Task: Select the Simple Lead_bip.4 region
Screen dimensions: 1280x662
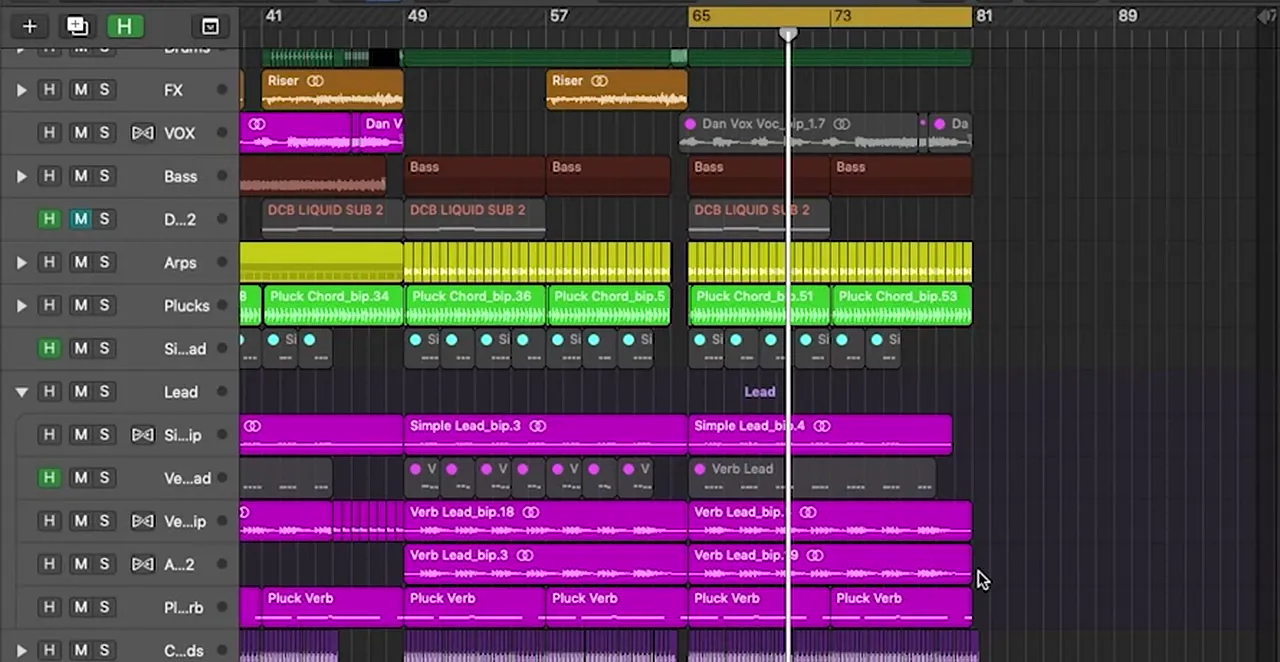Action: [x=820, y=435]
